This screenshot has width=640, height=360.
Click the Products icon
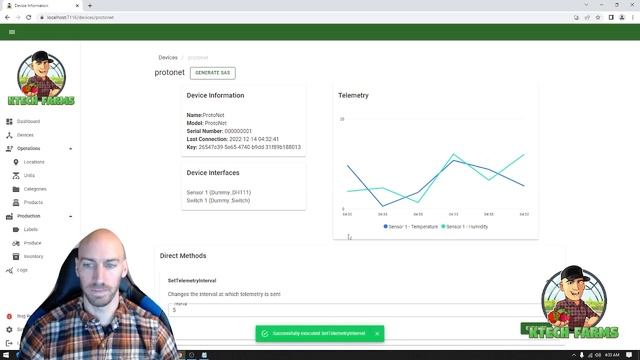[x=16, y=202]
